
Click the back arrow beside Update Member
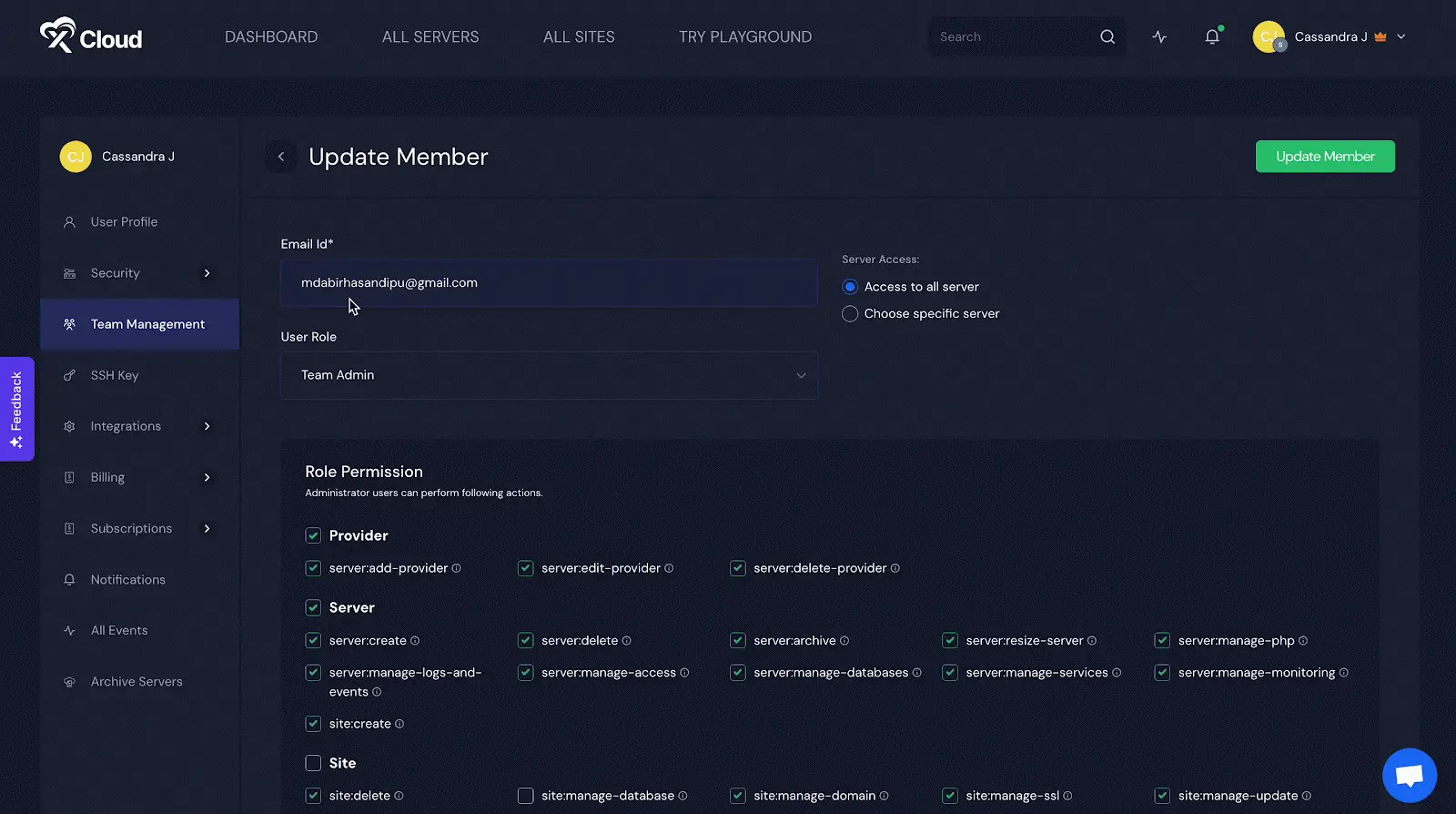click(281, 157)
